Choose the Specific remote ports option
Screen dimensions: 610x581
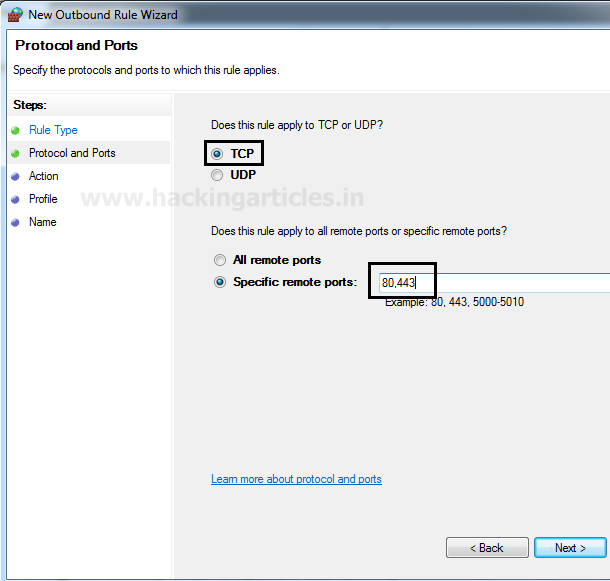pos(220,282)
